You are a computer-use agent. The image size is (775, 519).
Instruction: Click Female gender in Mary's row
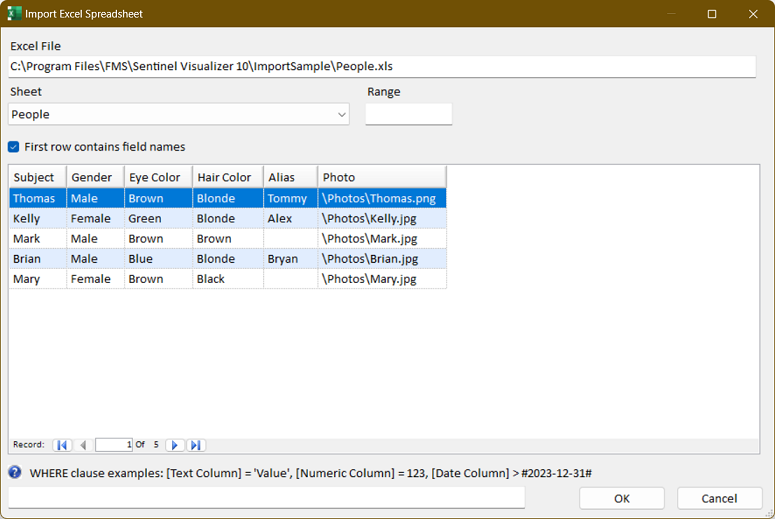[95, 279]
